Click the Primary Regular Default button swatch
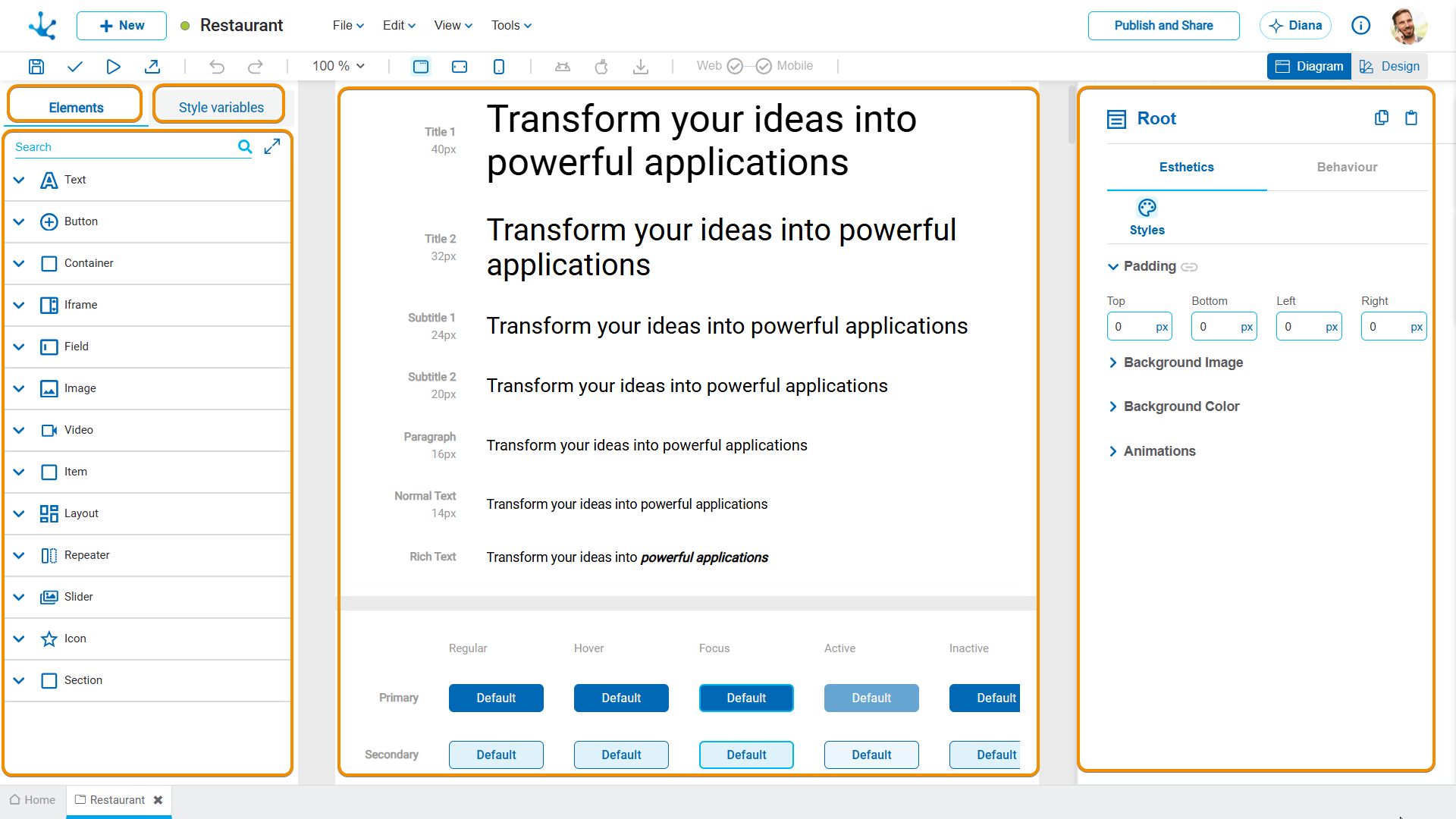Screen dimensions: 1456x819 click(x=496, y=698)
